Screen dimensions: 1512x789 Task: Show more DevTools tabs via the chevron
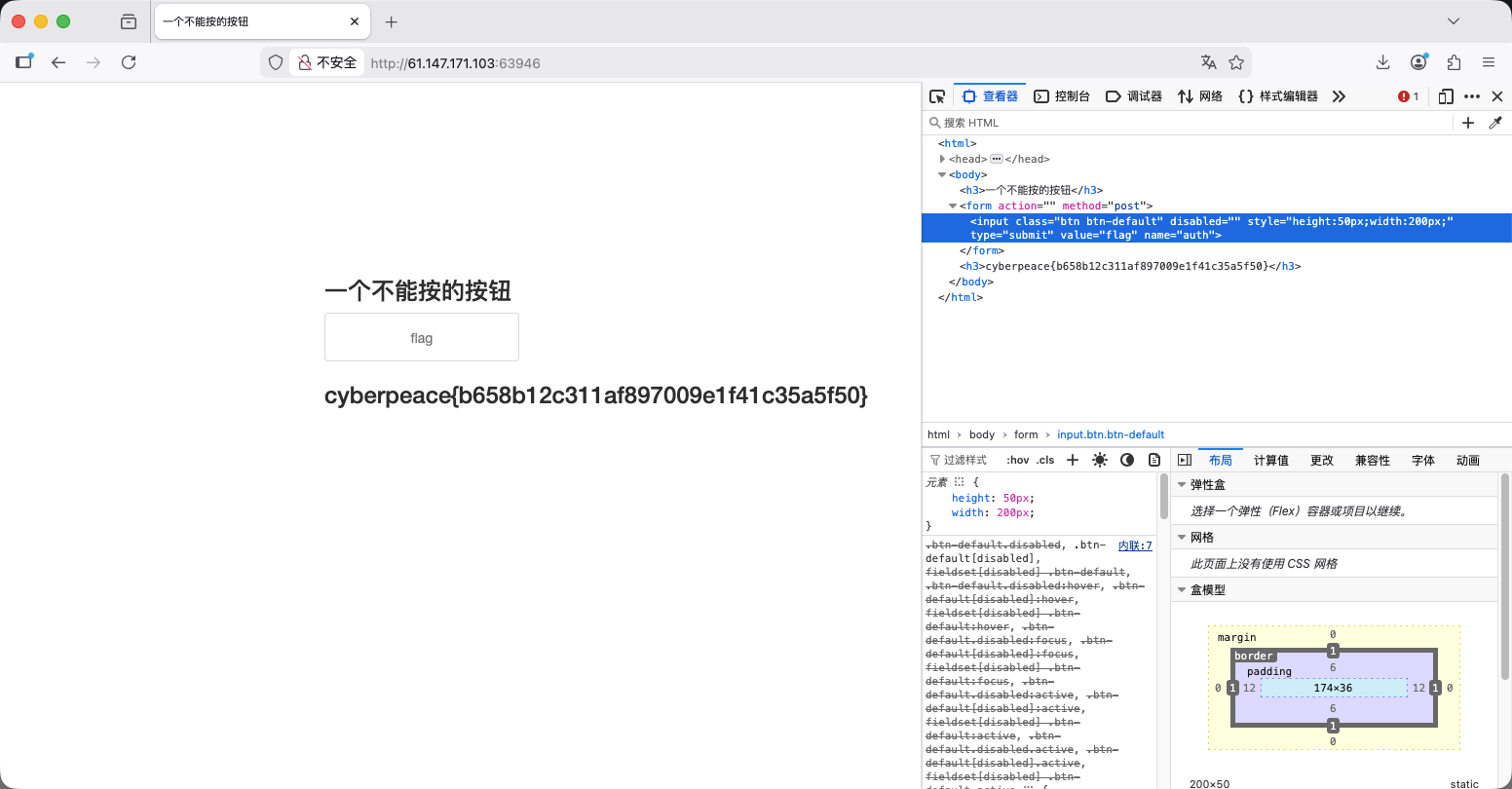1339,96
